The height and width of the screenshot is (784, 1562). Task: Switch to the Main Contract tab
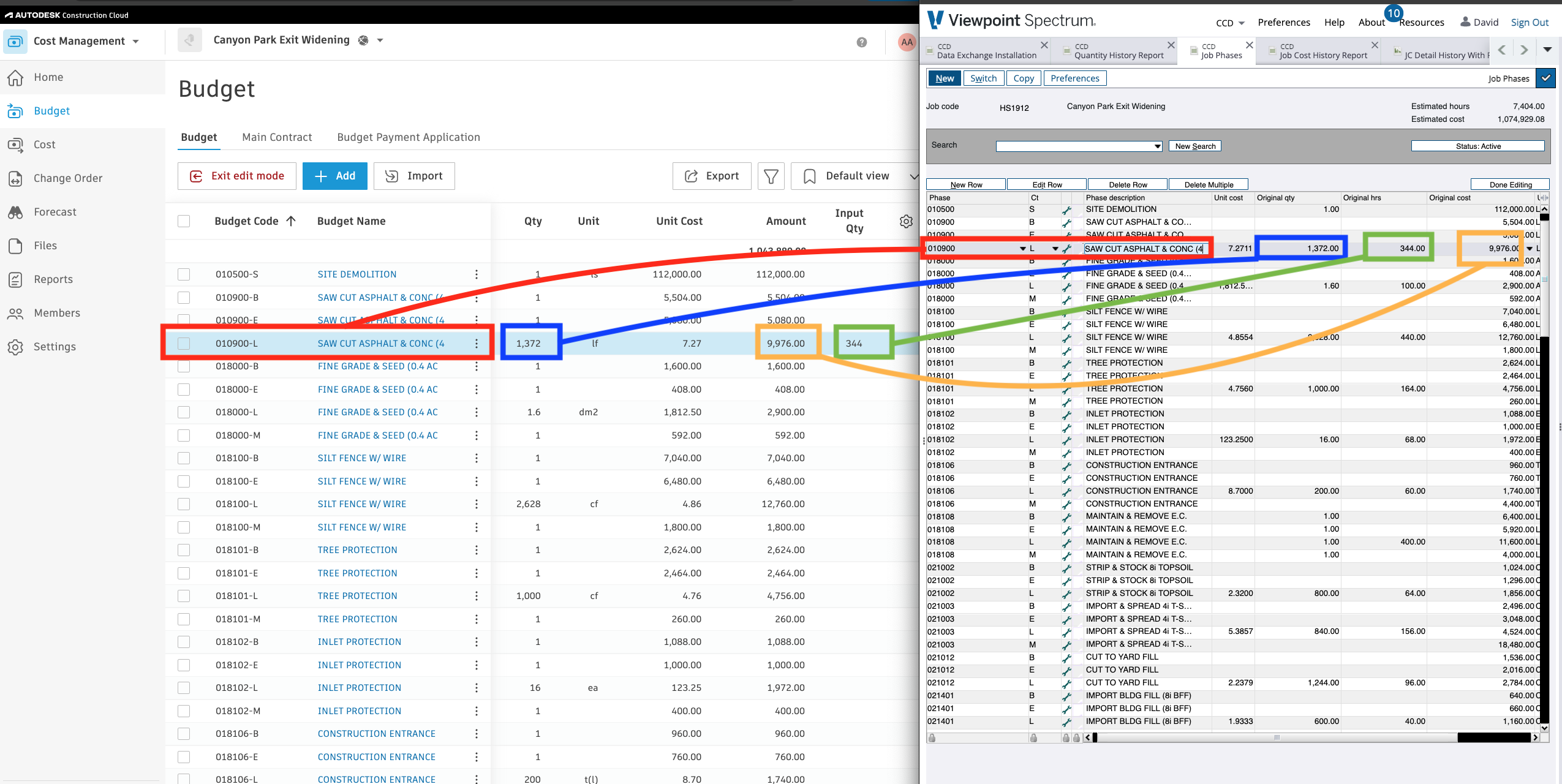[277, 137]
